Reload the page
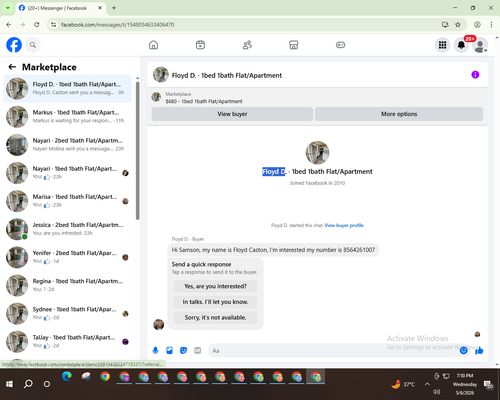The height and width of the screenshot is (400, 500). [x=37, y=24]
